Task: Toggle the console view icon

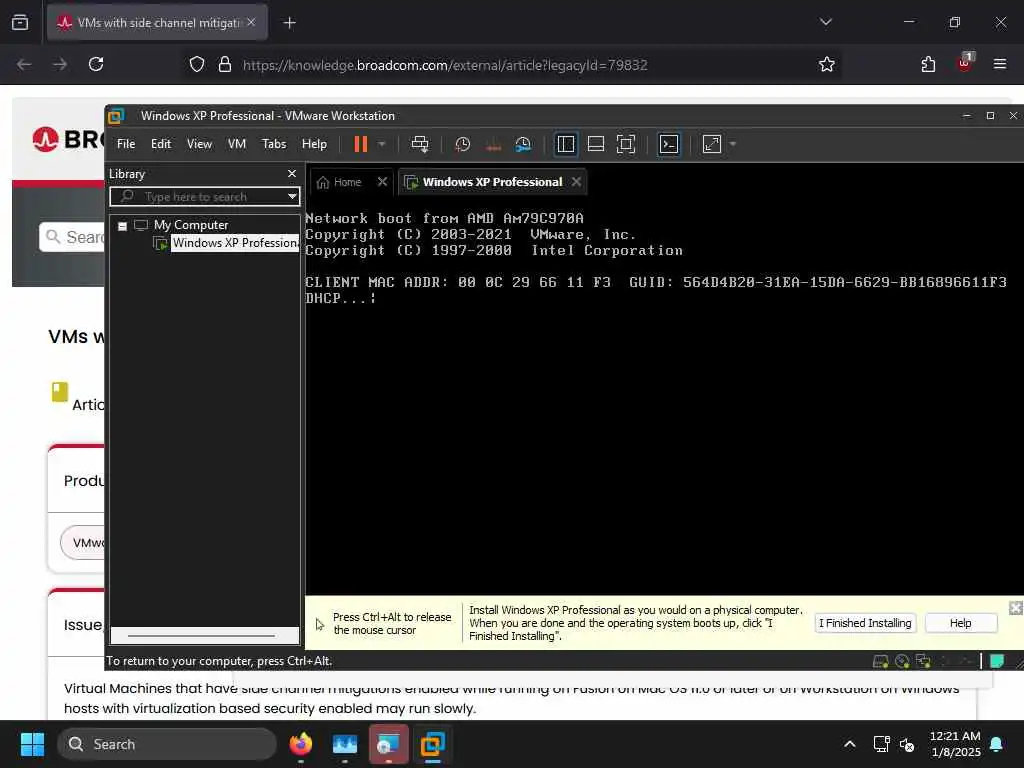Action: (669, 144)
